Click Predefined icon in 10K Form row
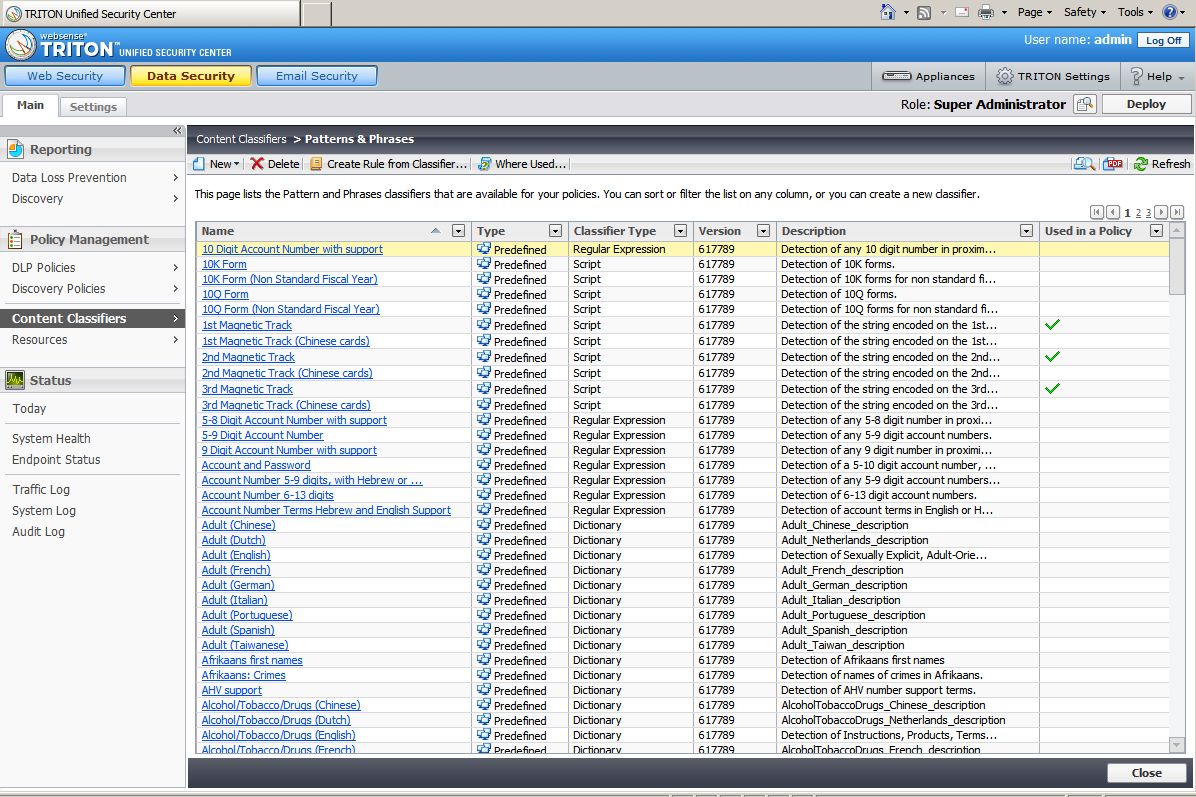This screenshot has width=1196, height=797. click(x=484, y=264)
